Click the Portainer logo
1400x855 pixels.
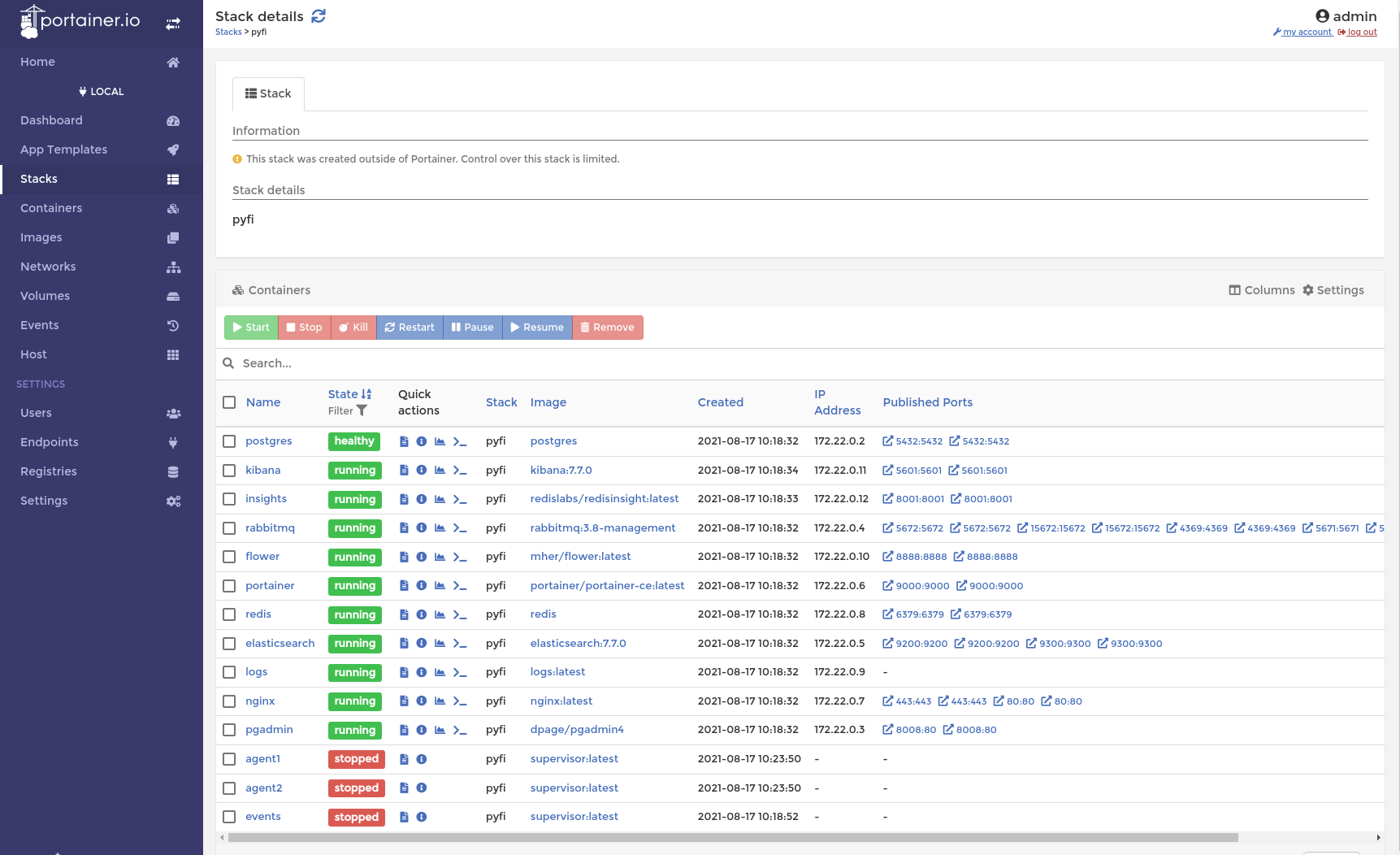(x=80, y=21)
